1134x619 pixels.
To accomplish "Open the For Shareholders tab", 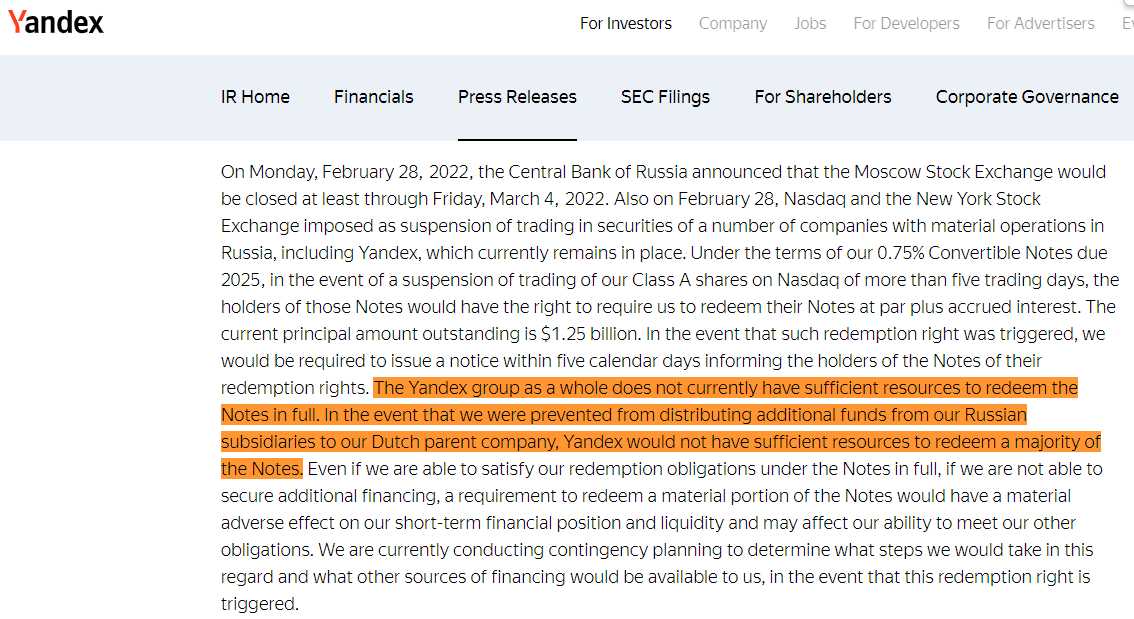I will [822, 97].
